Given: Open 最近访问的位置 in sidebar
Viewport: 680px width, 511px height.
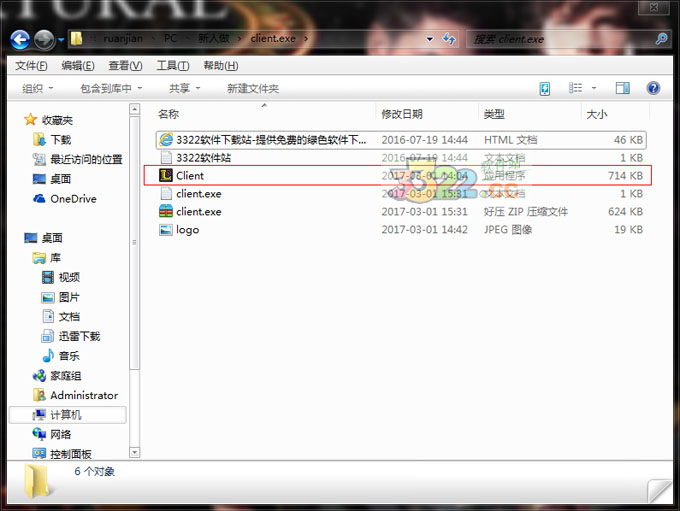Looking at the screenshot, I should click(x=78, y=159).
